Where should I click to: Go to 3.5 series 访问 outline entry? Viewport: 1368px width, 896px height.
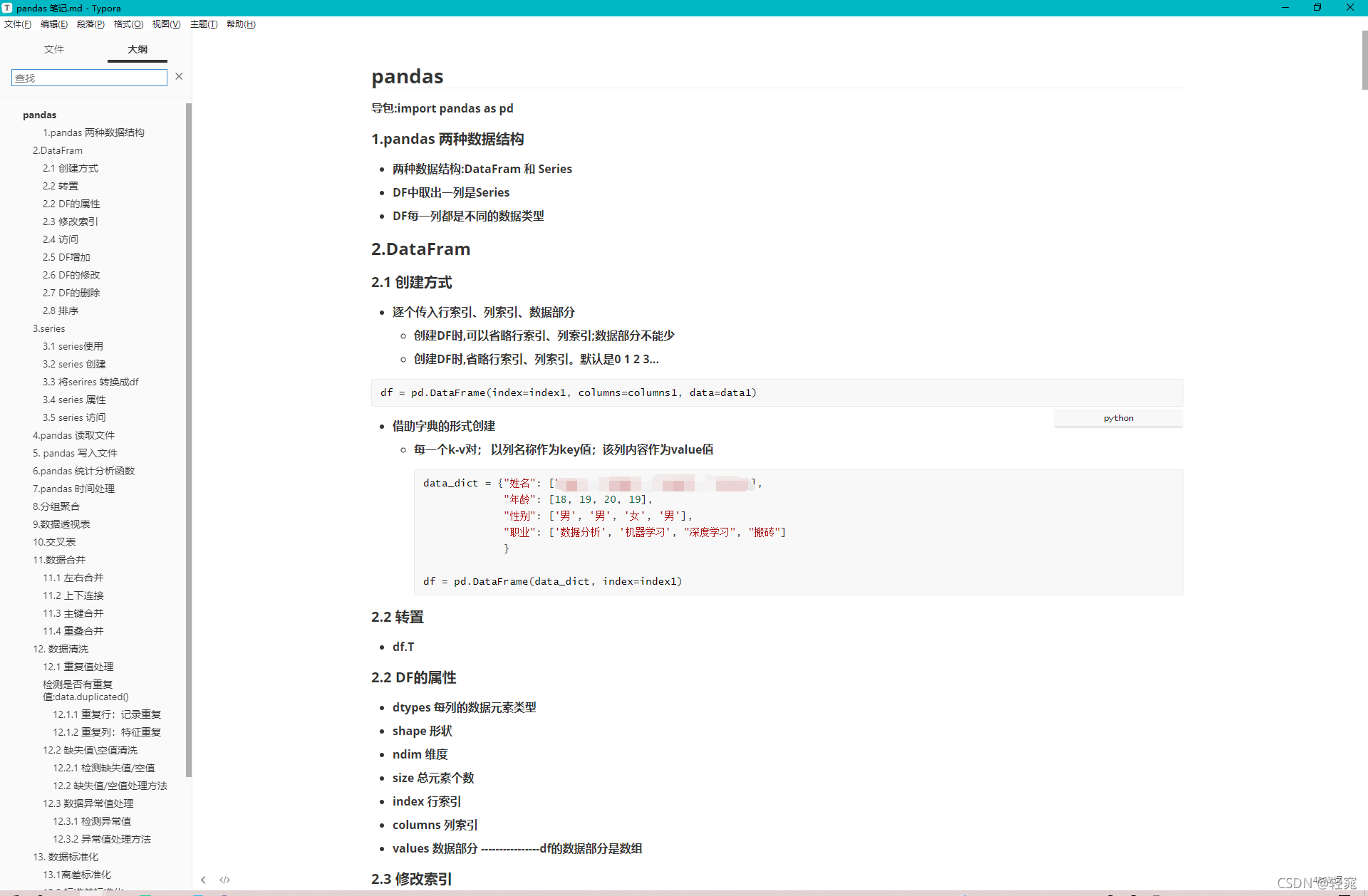pyautogui.click(x=74, y=417)
